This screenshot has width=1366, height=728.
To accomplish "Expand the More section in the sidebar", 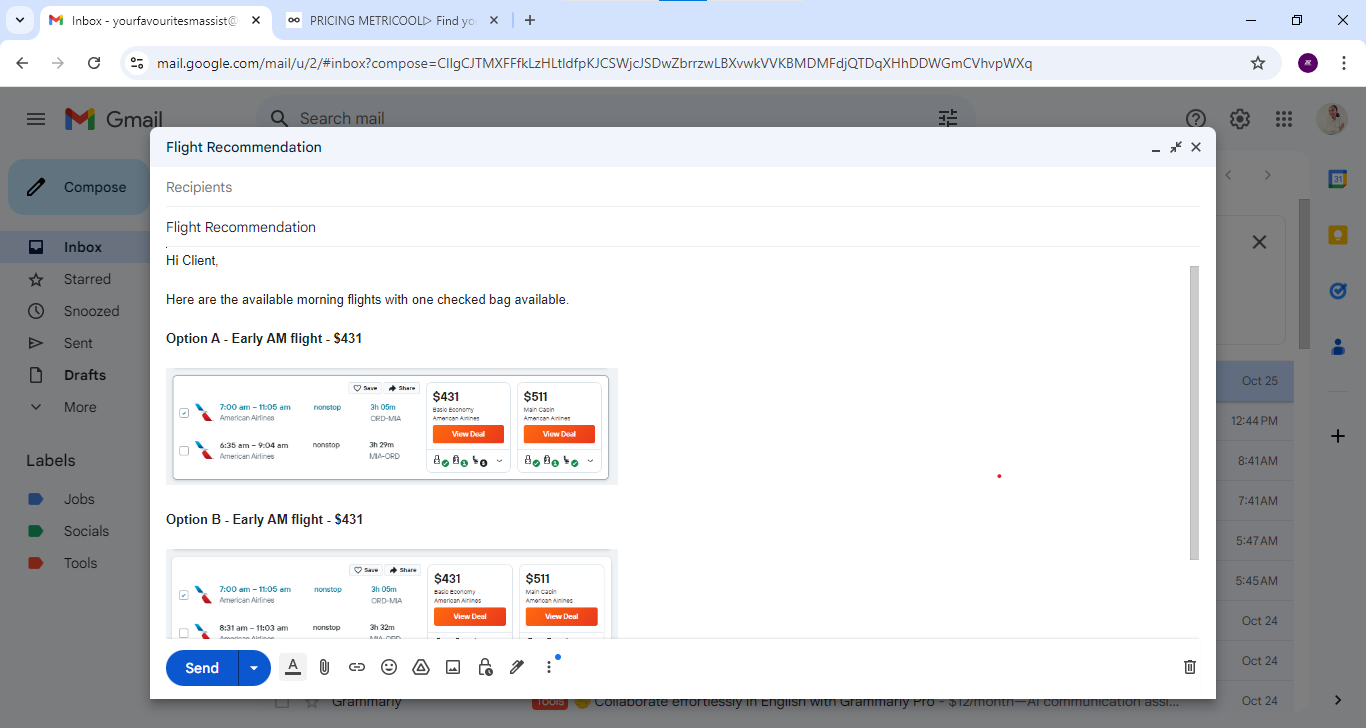I will [x=80, y=407].
